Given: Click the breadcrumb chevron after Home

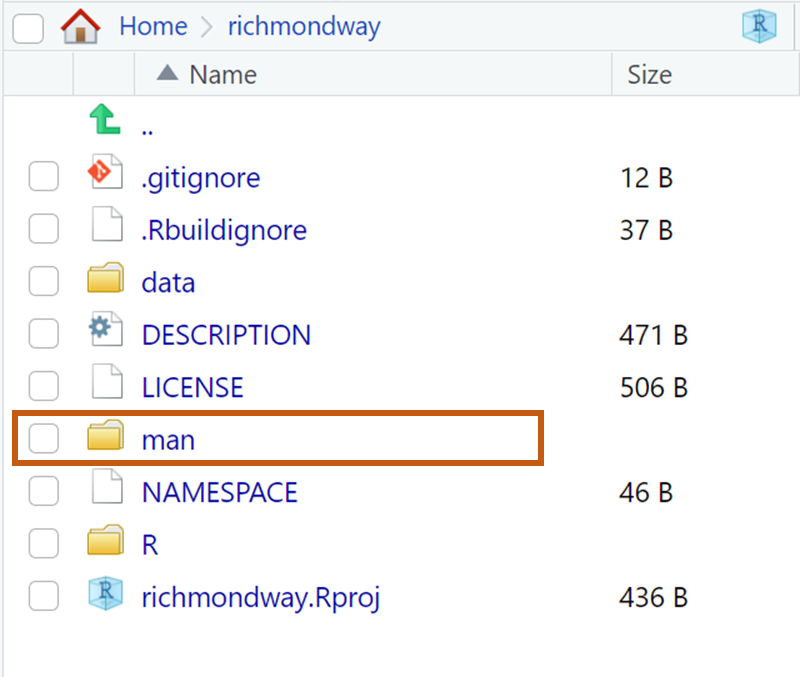Looking at the screenshot, I should click(x=208, y=27).
